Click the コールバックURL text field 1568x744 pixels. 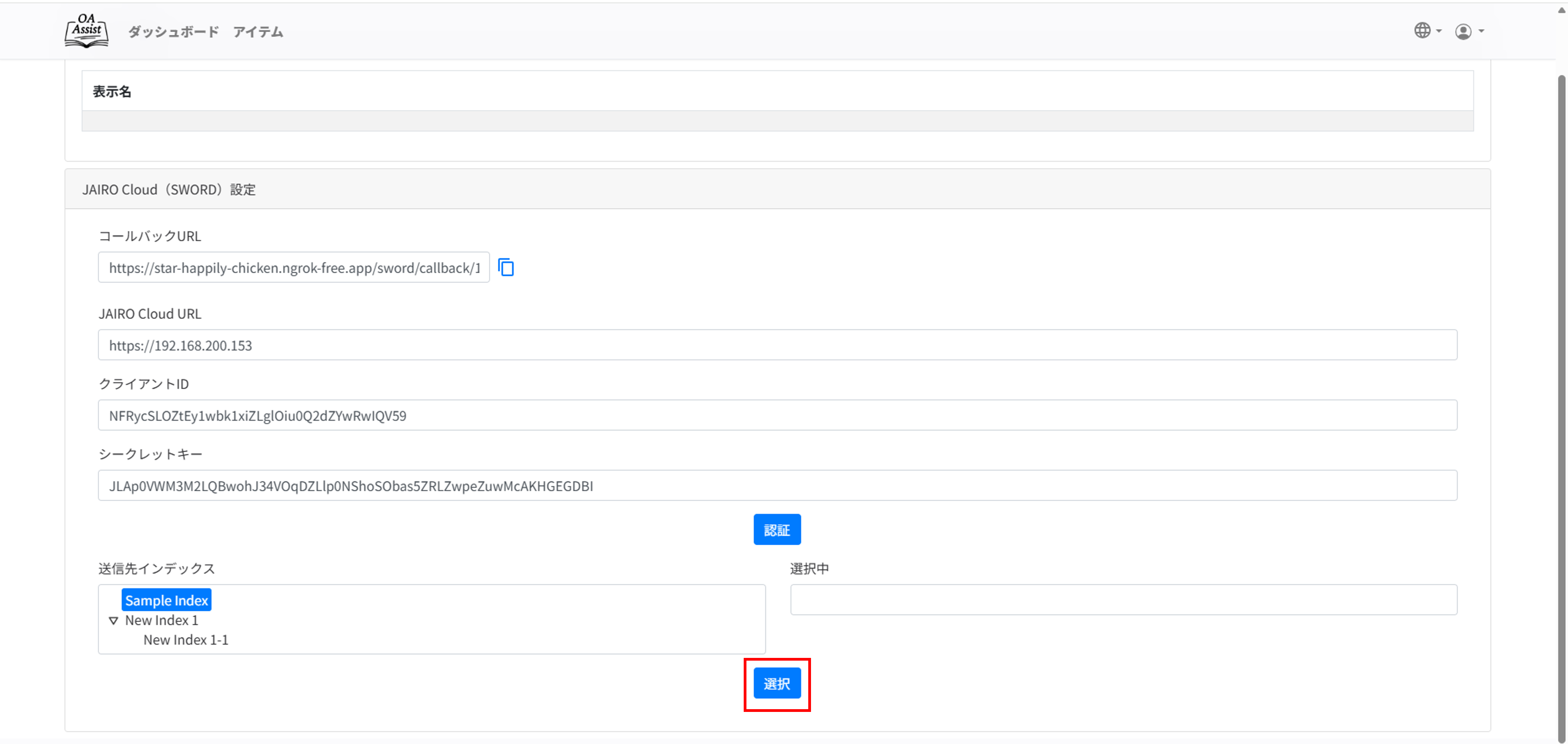pos(293,268)
